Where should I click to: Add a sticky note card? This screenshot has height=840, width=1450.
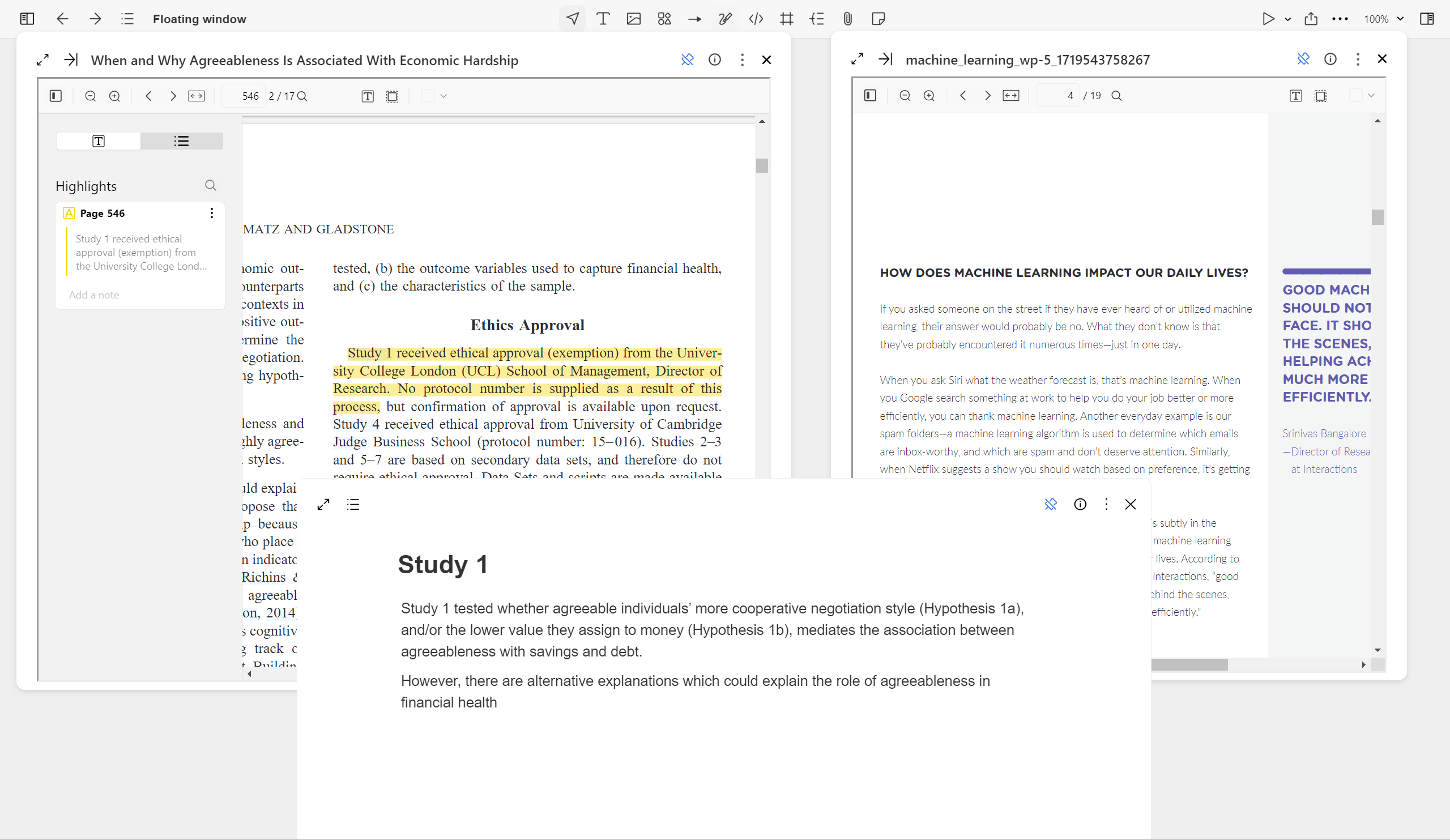point(878,19)
